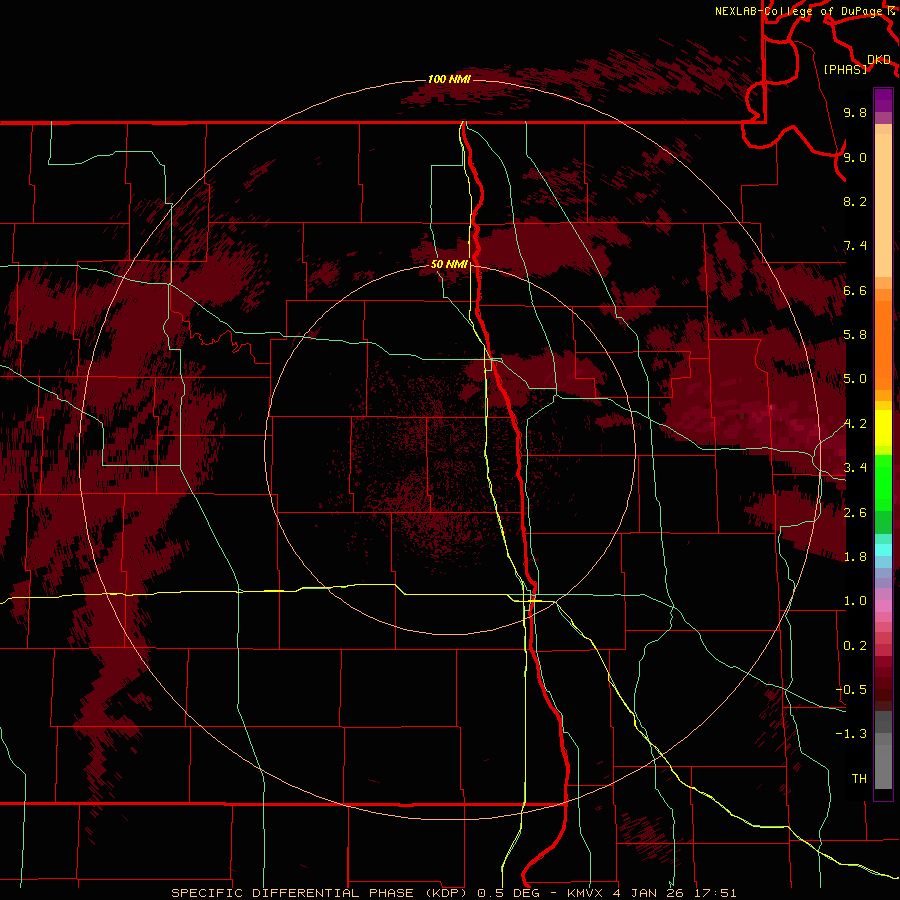
Task: Click the TH label on the color scale
Action: coord(859,779)
